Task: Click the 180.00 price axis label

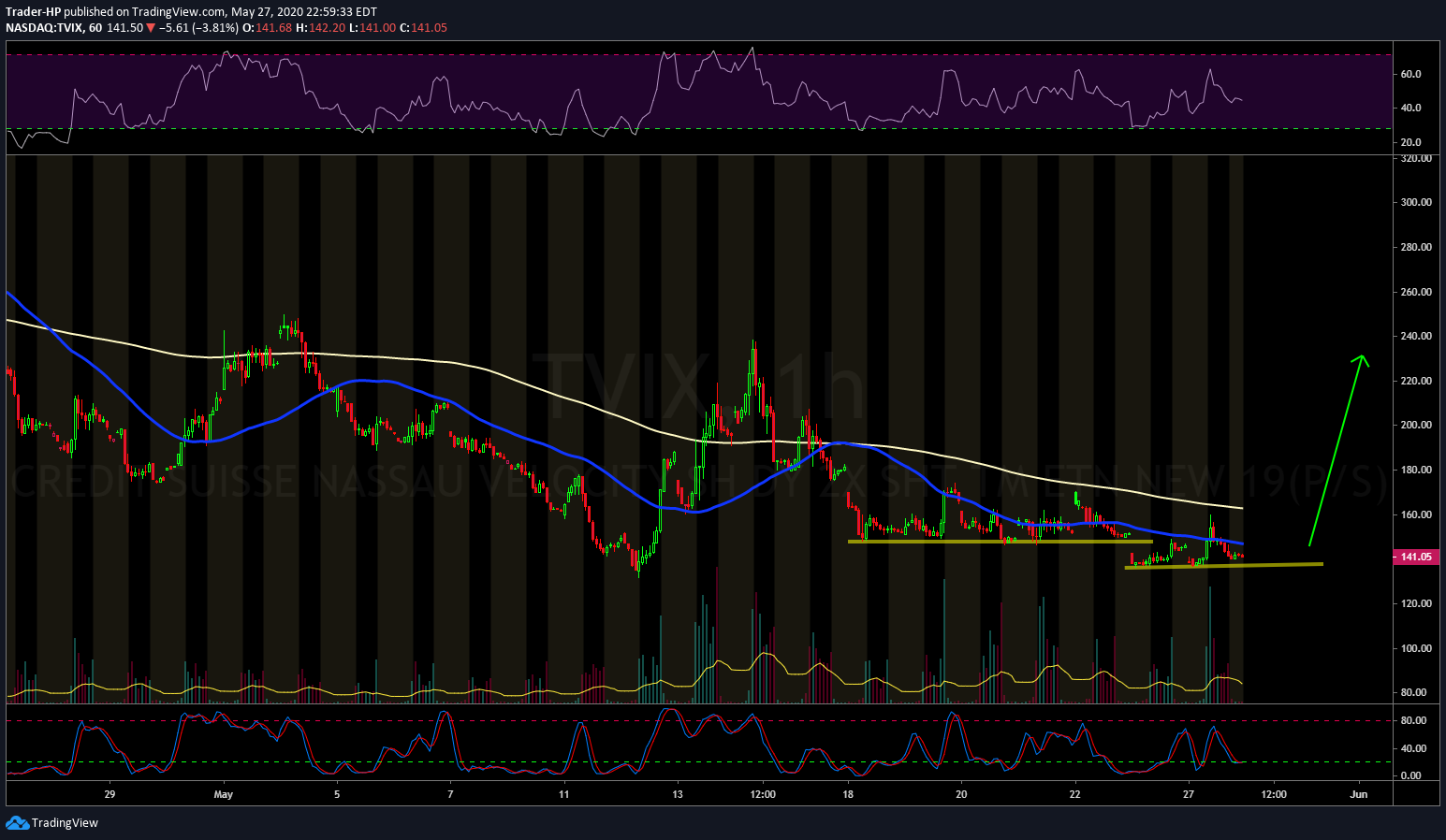Action: [1416, 470]
